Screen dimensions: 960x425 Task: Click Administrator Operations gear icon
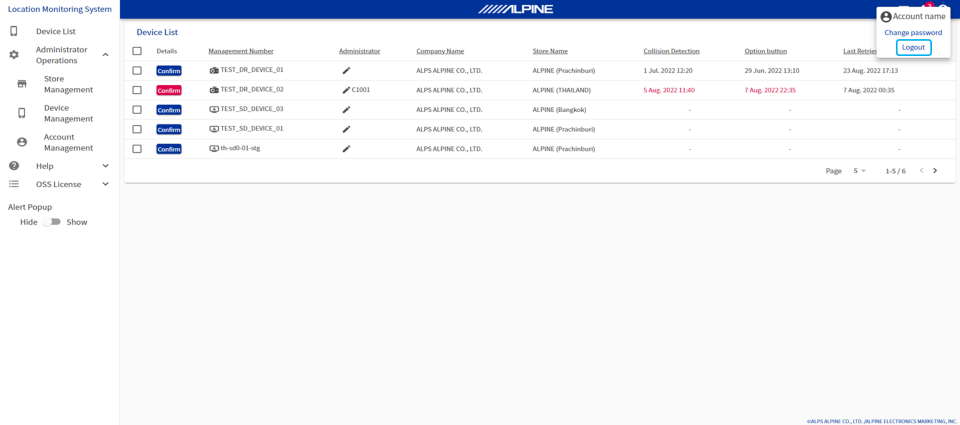[x=13, y=55]
